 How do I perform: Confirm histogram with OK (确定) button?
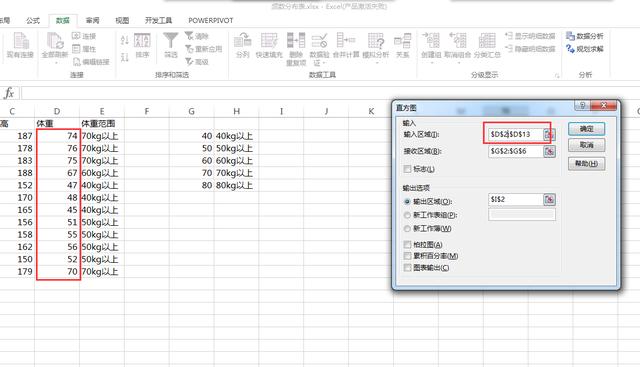point(587,129)
